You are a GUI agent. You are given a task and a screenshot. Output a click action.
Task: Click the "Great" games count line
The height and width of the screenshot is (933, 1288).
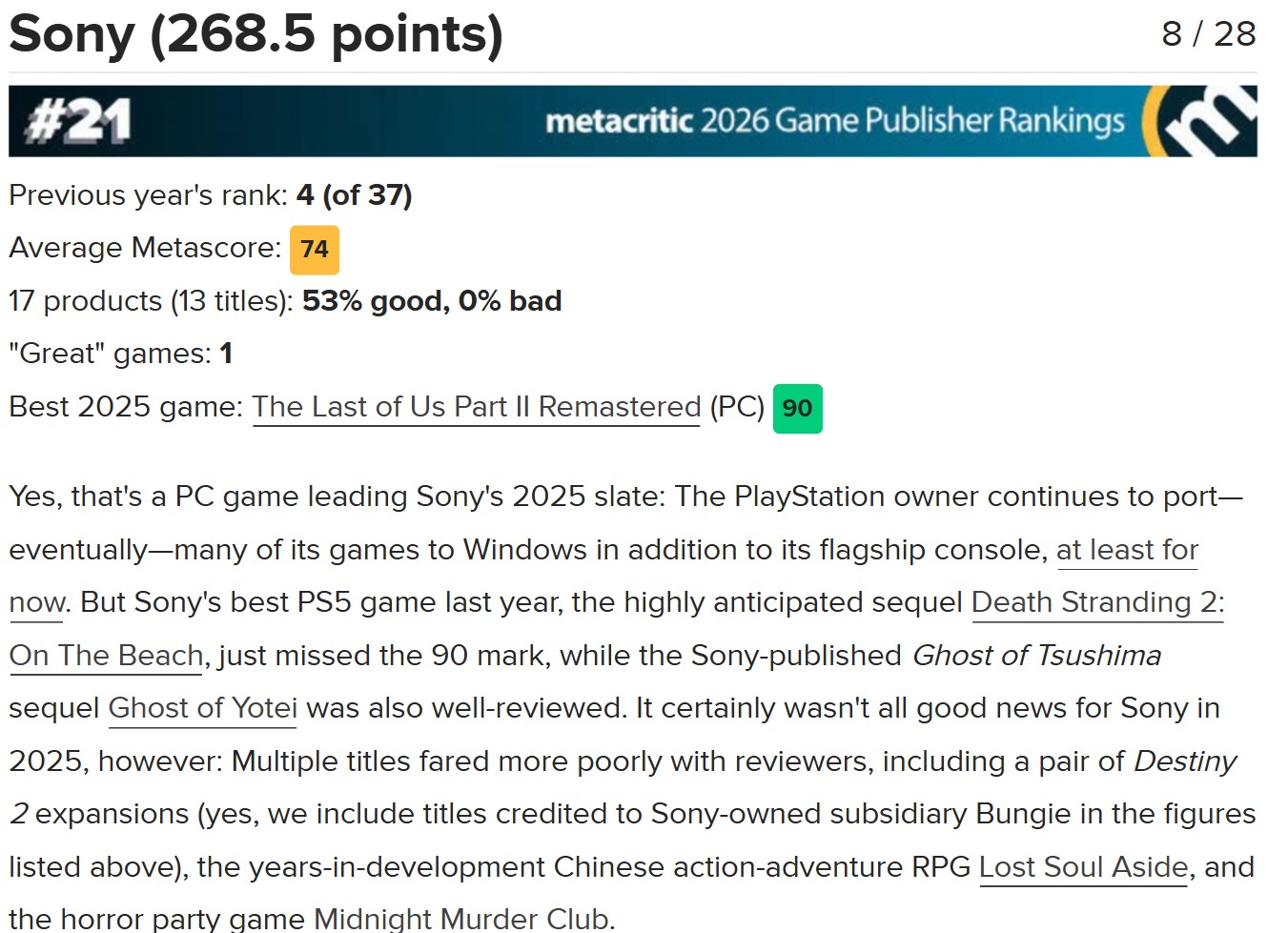(120, 354)
